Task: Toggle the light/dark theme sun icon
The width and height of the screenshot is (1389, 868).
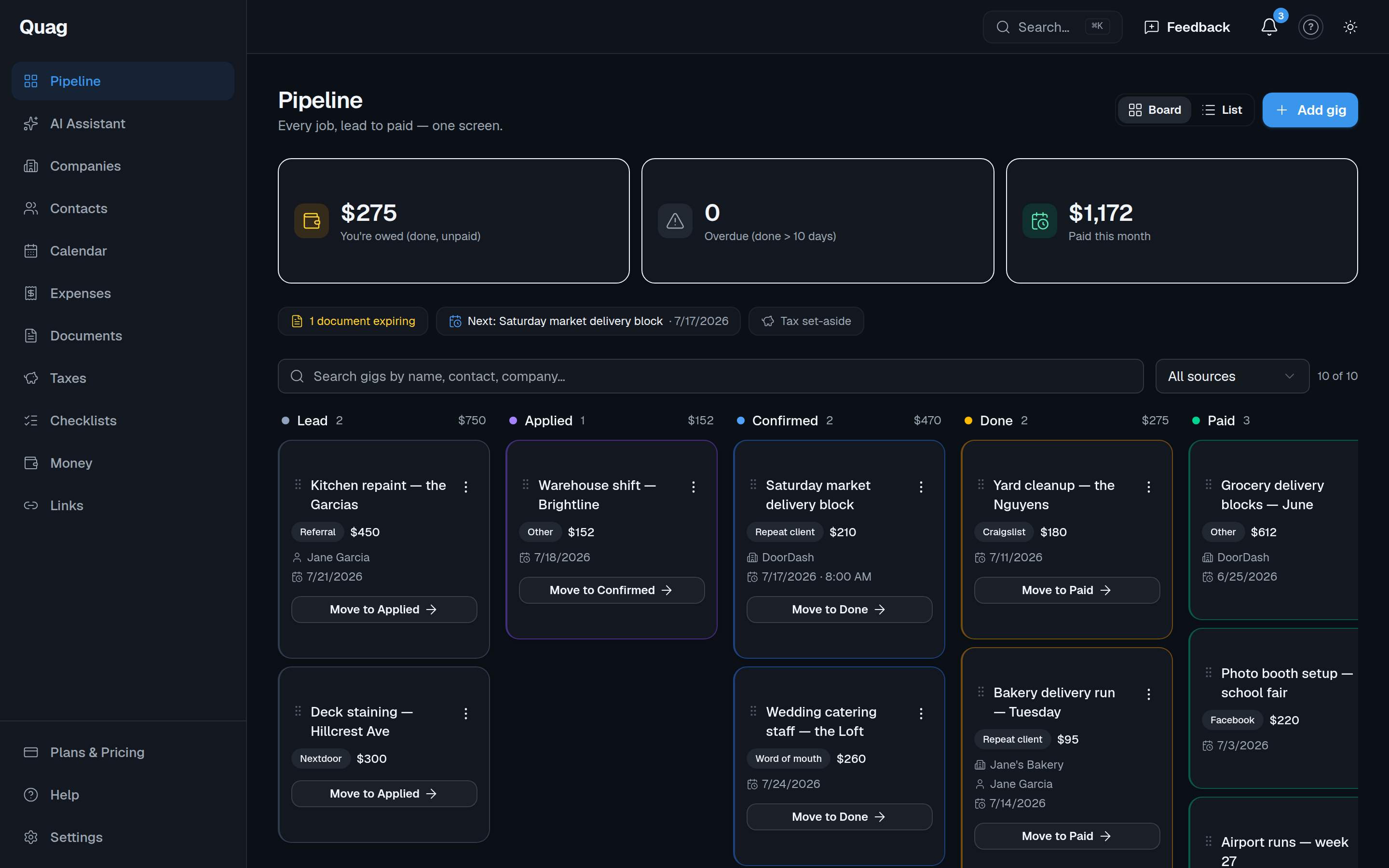Action: 1350,27
